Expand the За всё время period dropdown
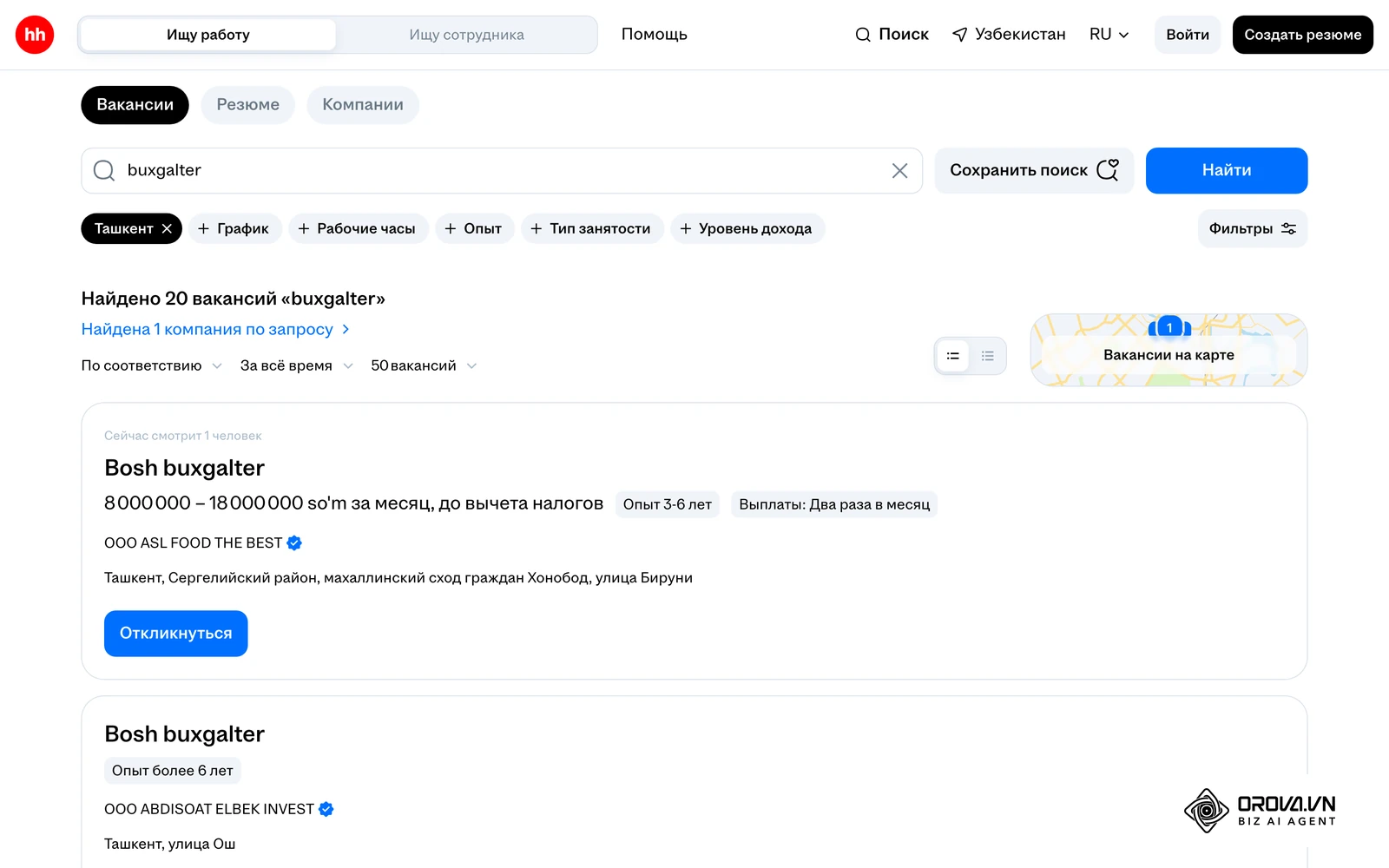The height and width of the screenshot is (868, 1389). [297, 365]
